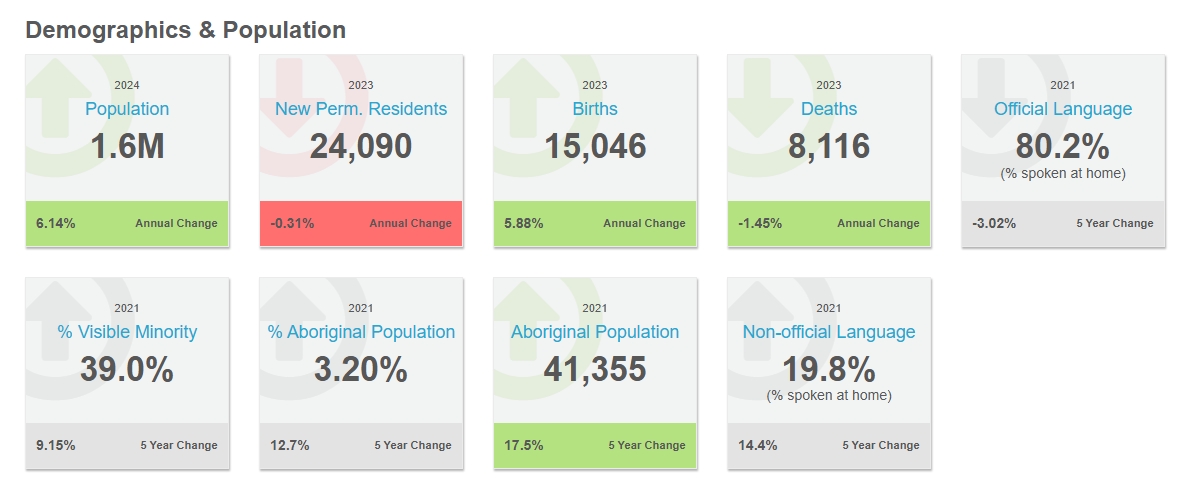Open the Births indicator link

click(595, 109)
